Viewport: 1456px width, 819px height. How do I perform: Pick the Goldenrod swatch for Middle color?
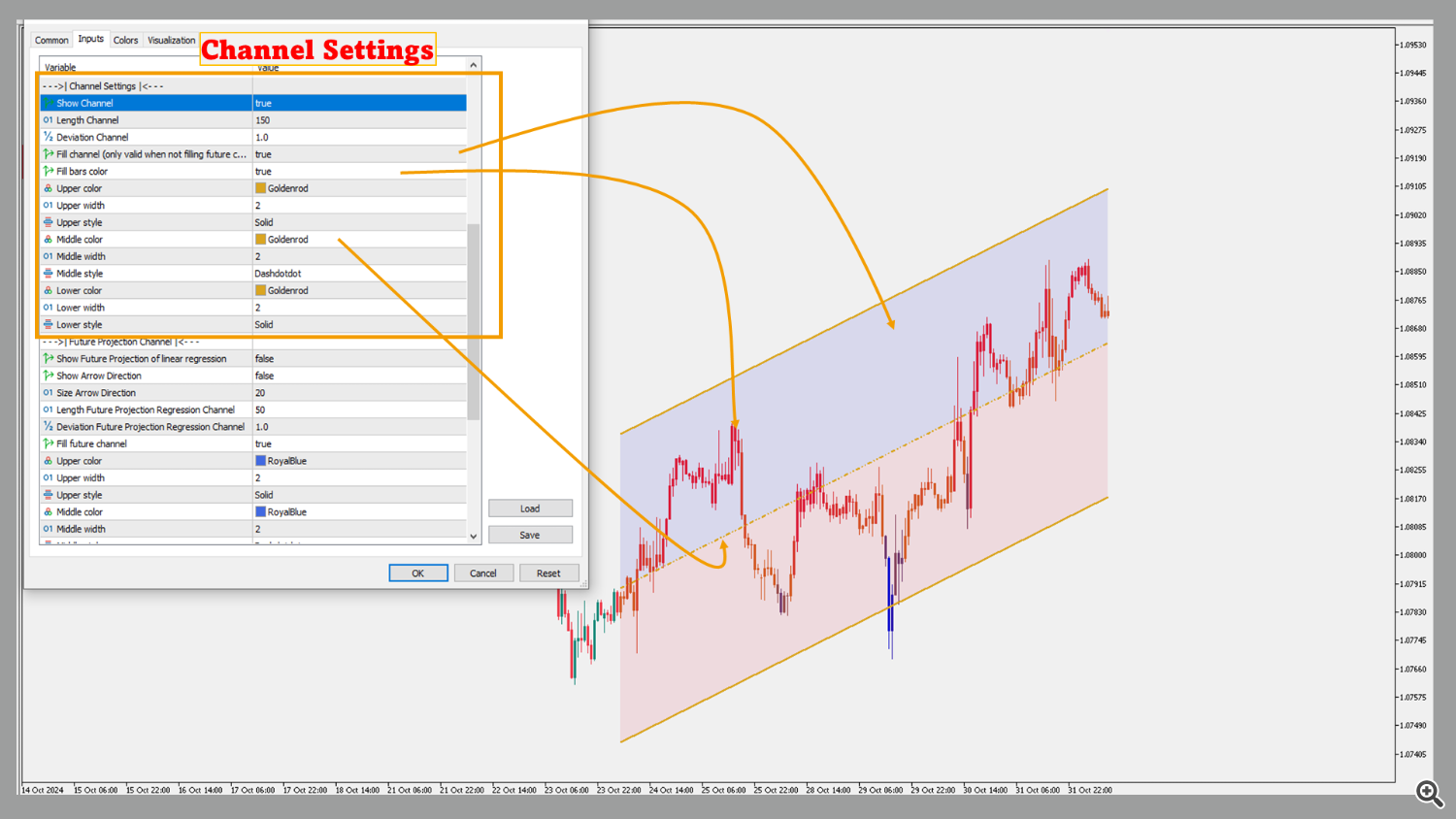pyautogui.click(x=260, y=240)
